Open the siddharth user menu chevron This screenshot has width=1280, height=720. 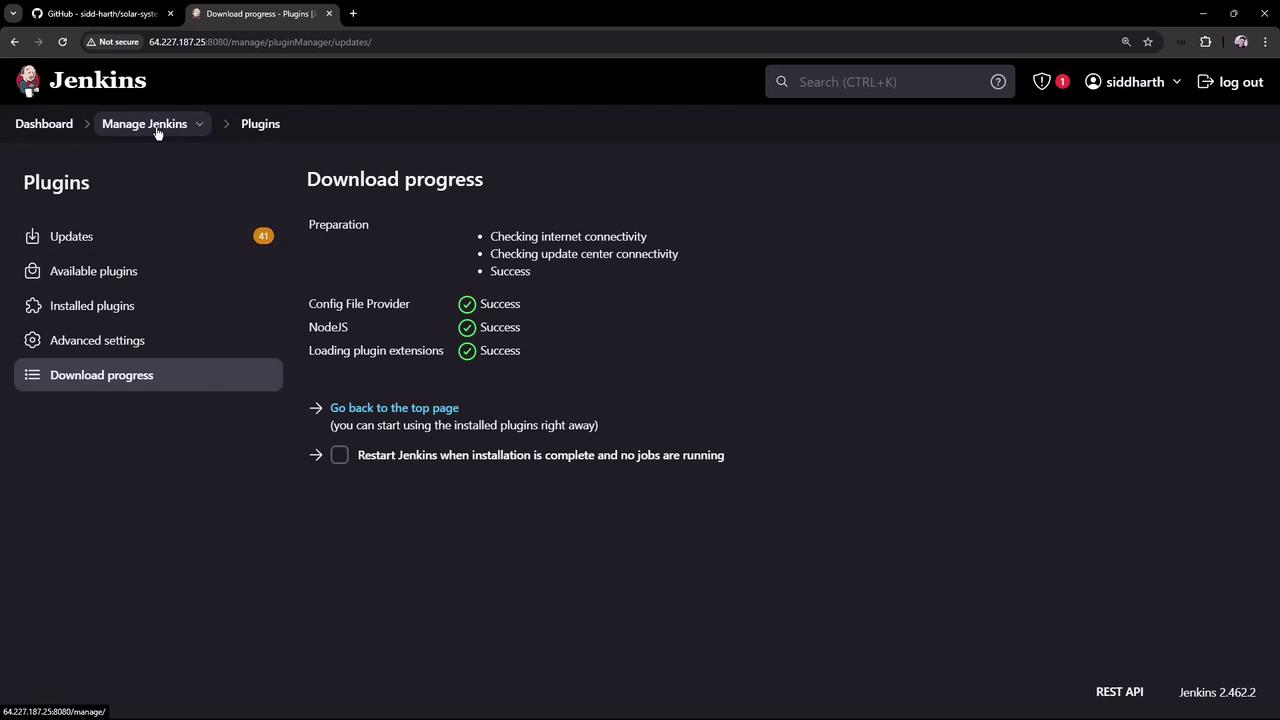[x=1176, y=82]
